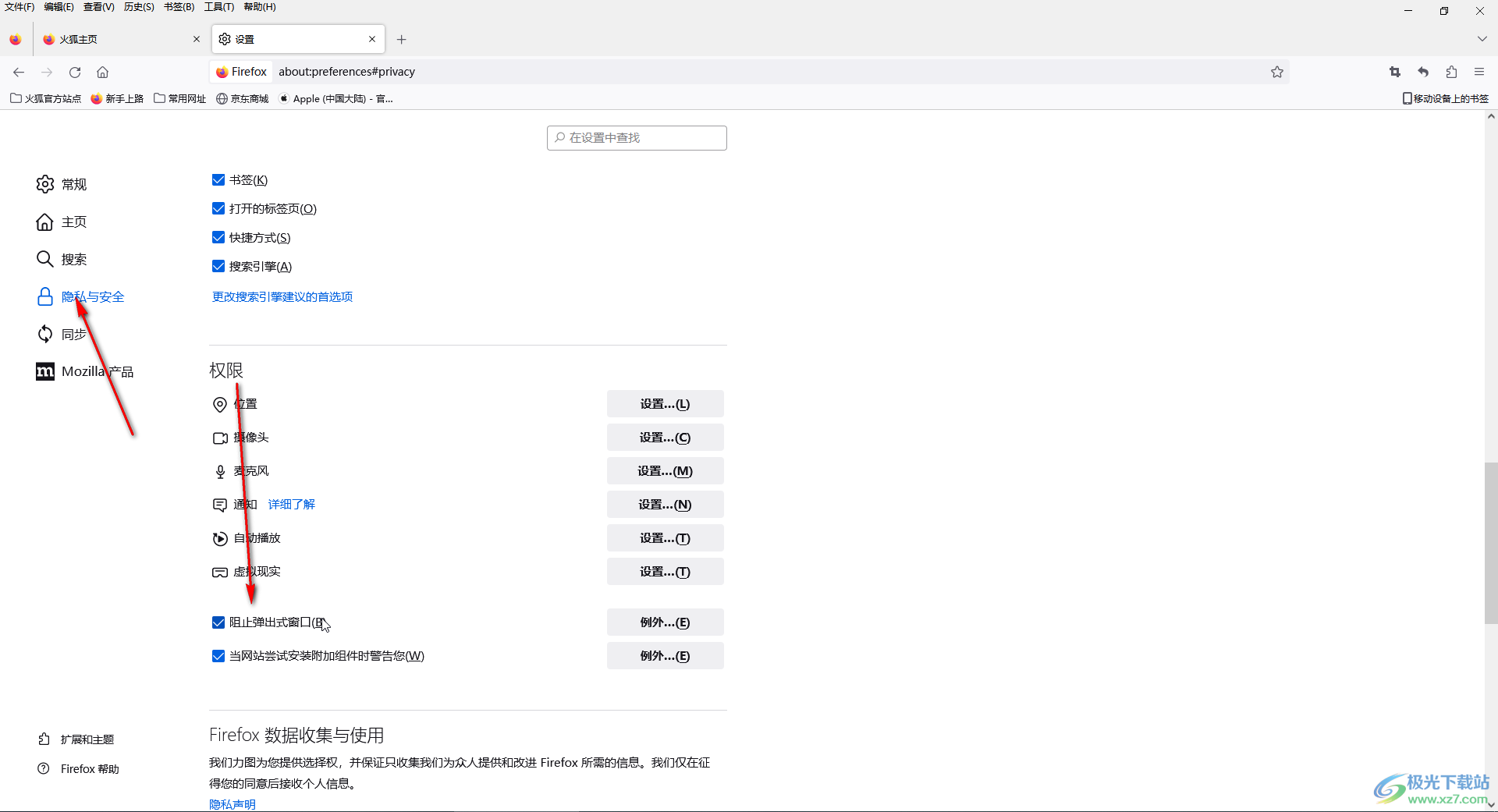Image resolution: width=1498 pixels, height=812 pixels.
Task: Toggle 打开的标签页(O) checkbox
Action: (218, 208)
